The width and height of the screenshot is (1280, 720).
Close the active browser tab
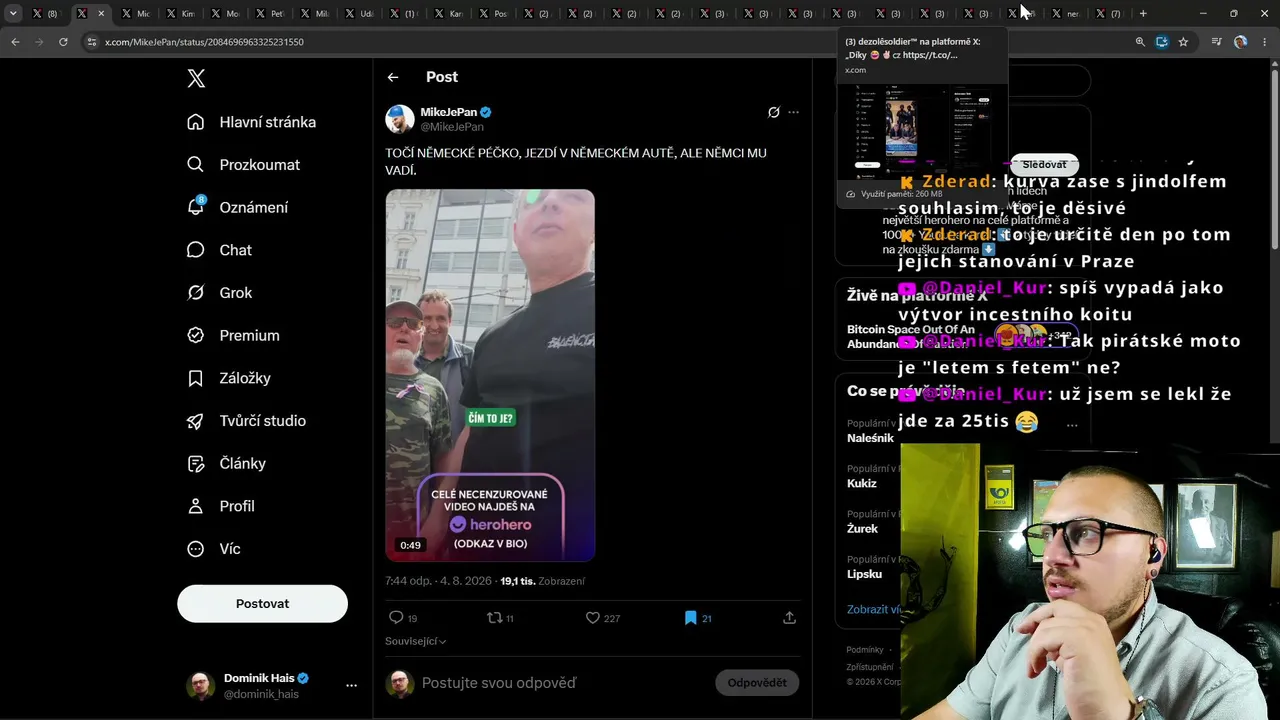pyautogui.click(x=101, y=14)
